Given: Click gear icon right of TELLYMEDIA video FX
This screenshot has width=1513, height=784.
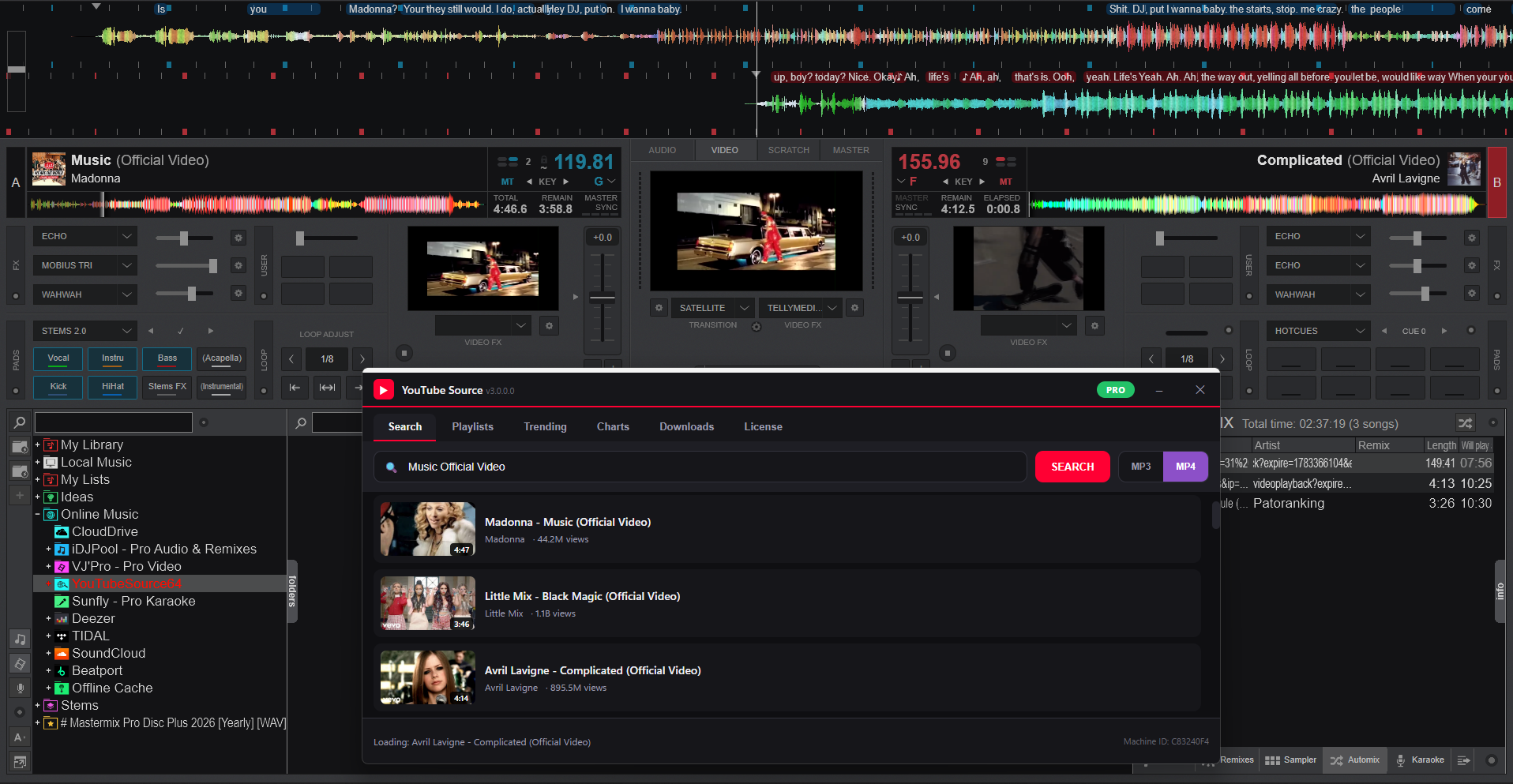Looking at the screenshot, I should pos(854,308).
